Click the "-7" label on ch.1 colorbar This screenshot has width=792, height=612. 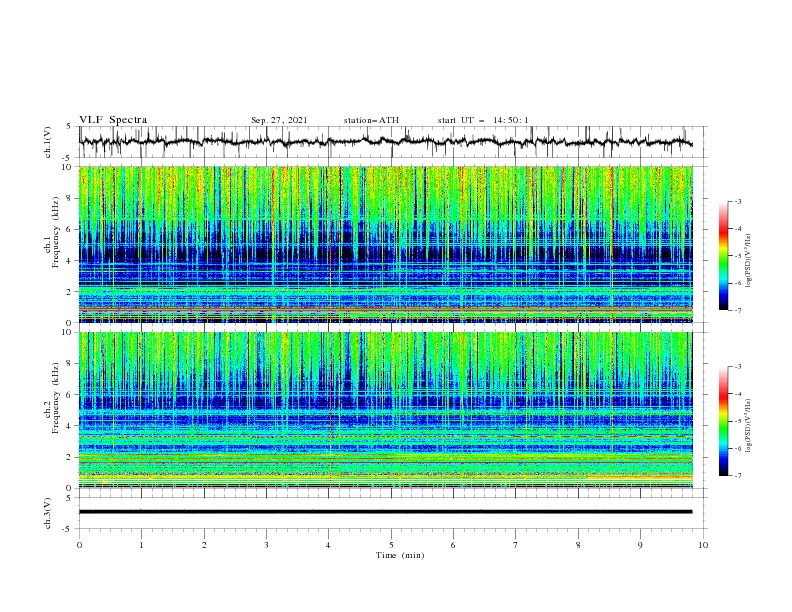tap(737, 310)
